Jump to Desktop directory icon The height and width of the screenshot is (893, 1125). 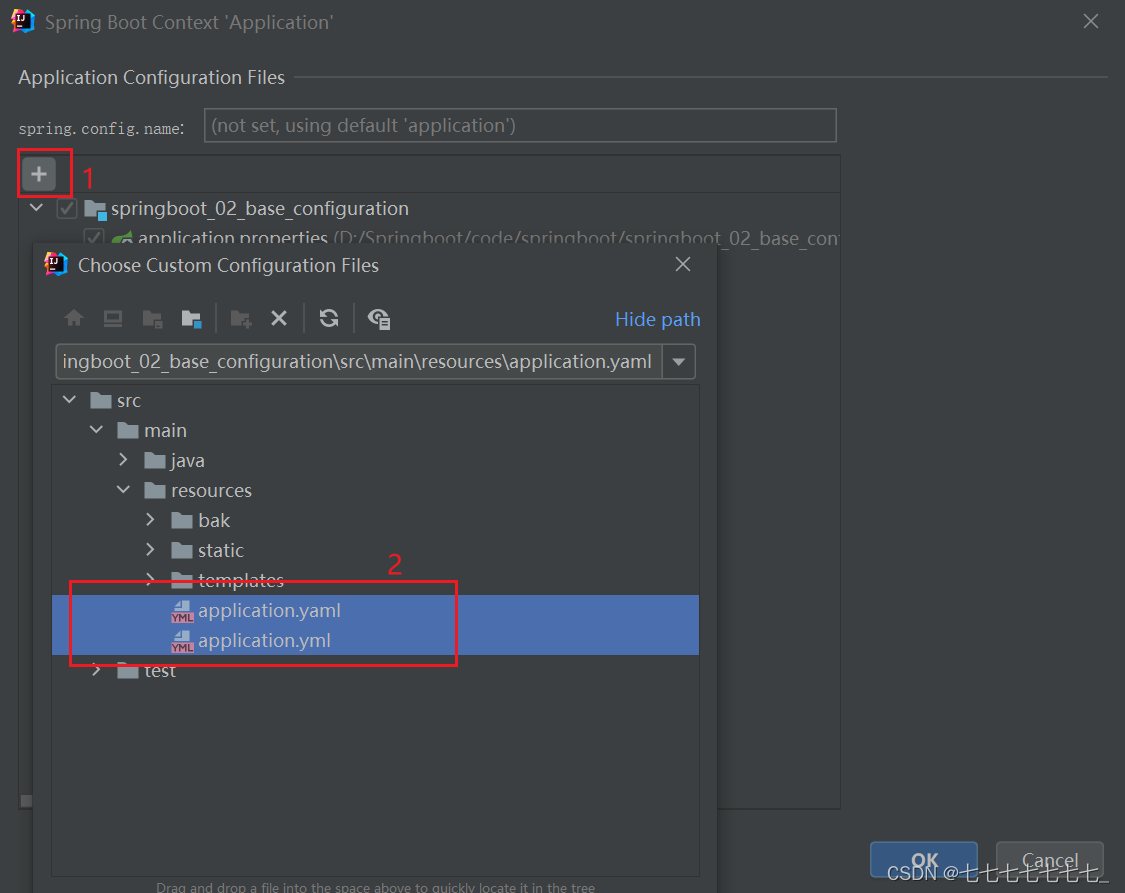pos(113,318)
